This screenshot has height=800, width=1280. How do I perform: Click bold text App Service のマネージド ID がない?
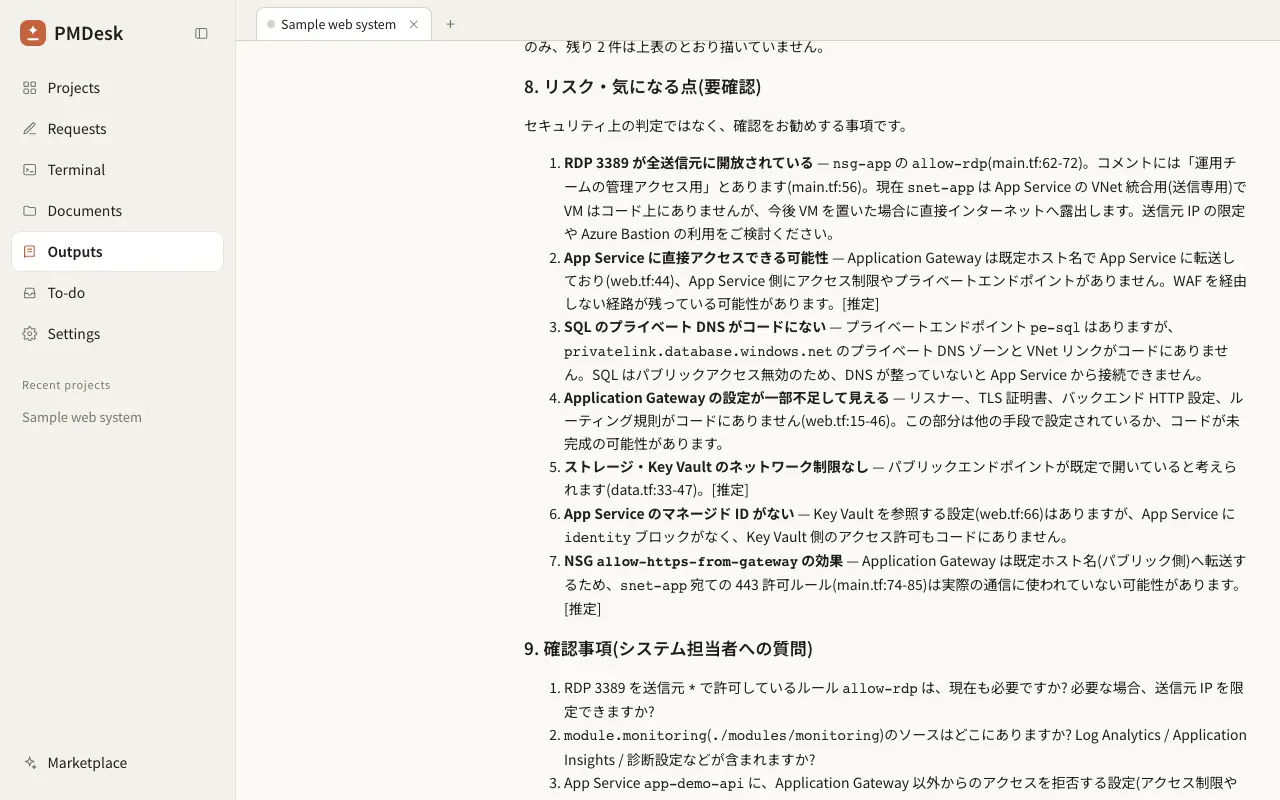point(679,514)
